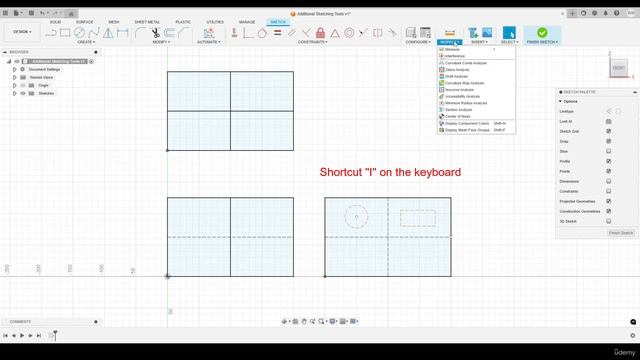The height and width of the screenshot is (360, 640).
Task: Click the Front face of the ViewCube
Action: [x=619, y=68]
